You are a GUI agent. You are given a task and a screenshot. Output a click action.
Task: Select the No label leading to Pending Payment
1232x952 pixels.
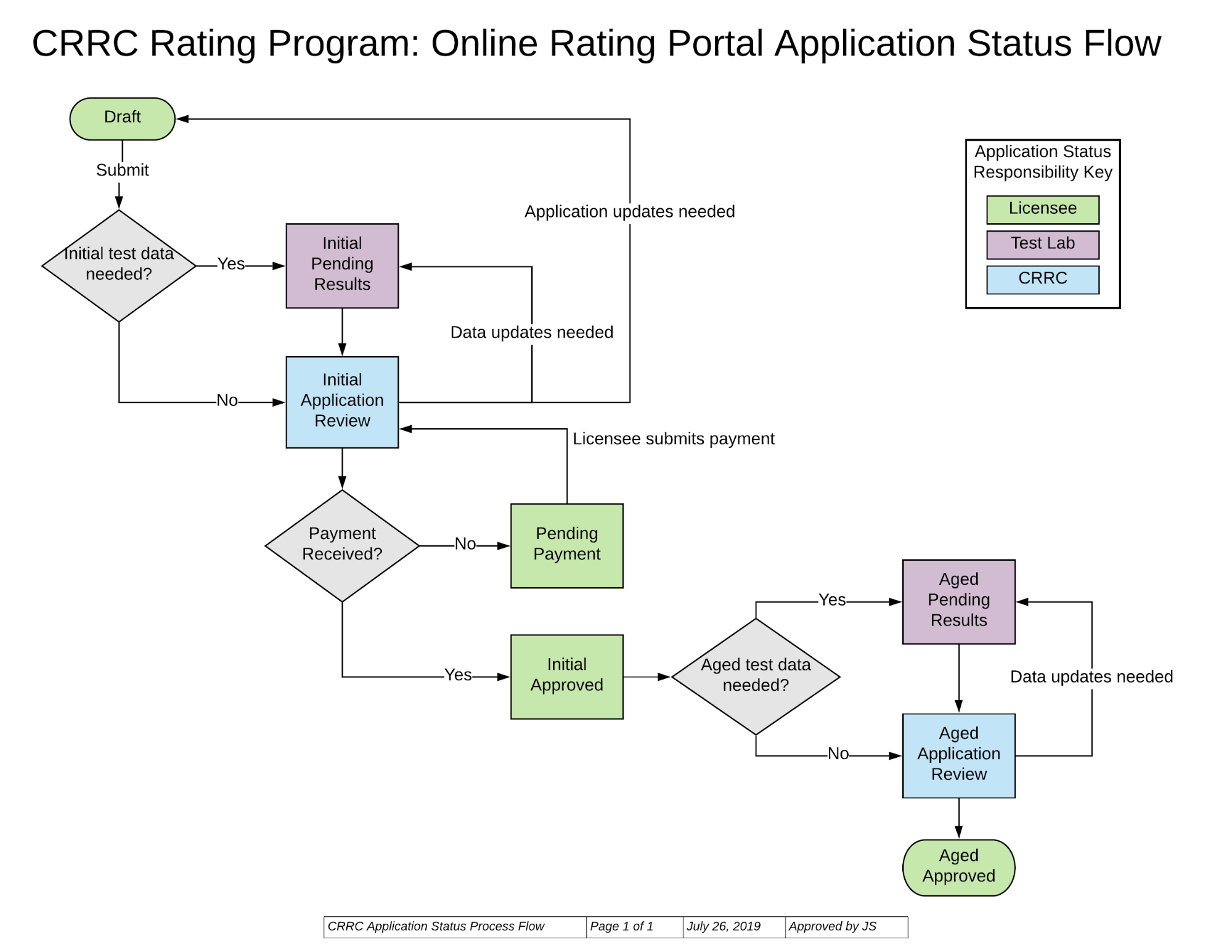(464, 545)
